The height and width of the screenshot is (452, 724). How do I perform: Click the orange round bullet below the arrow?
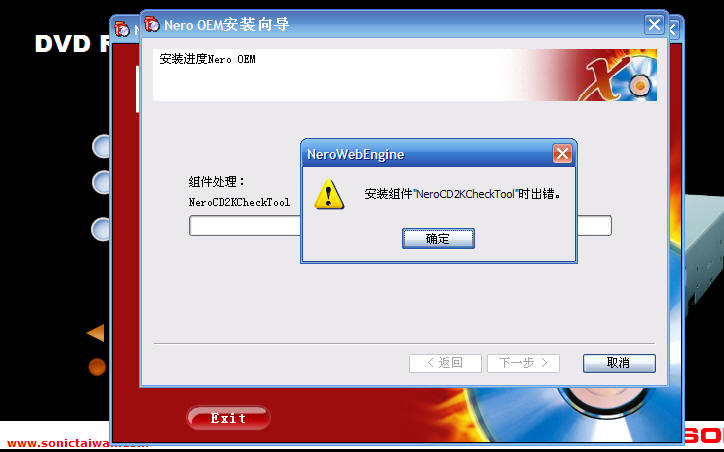97,367
